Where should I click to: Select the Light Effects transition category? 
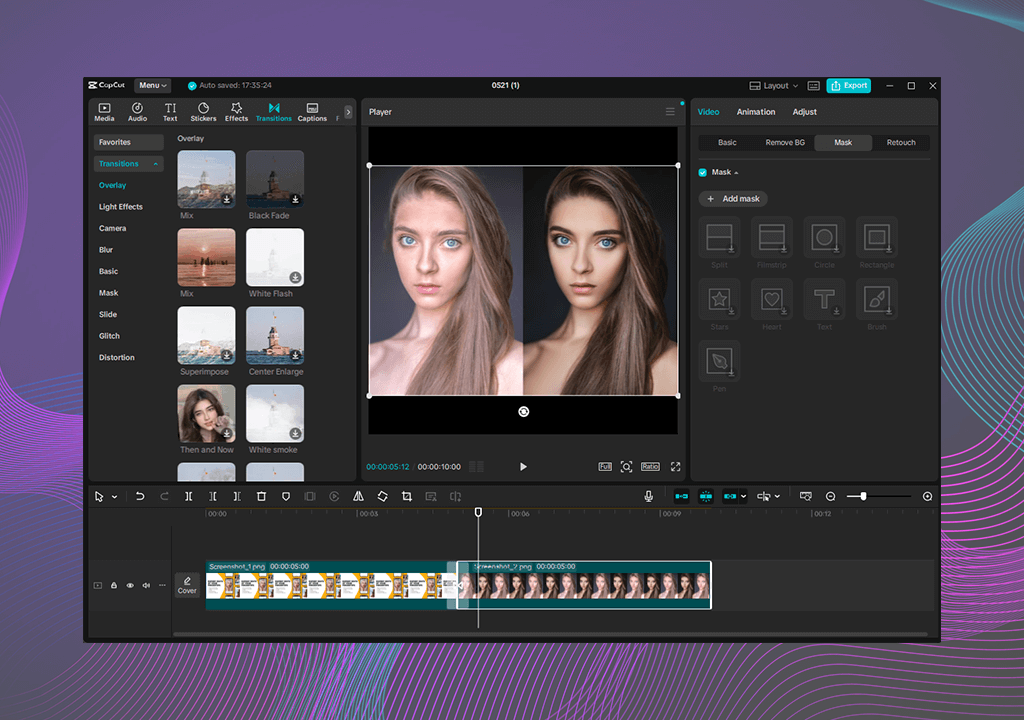point(121,207)
